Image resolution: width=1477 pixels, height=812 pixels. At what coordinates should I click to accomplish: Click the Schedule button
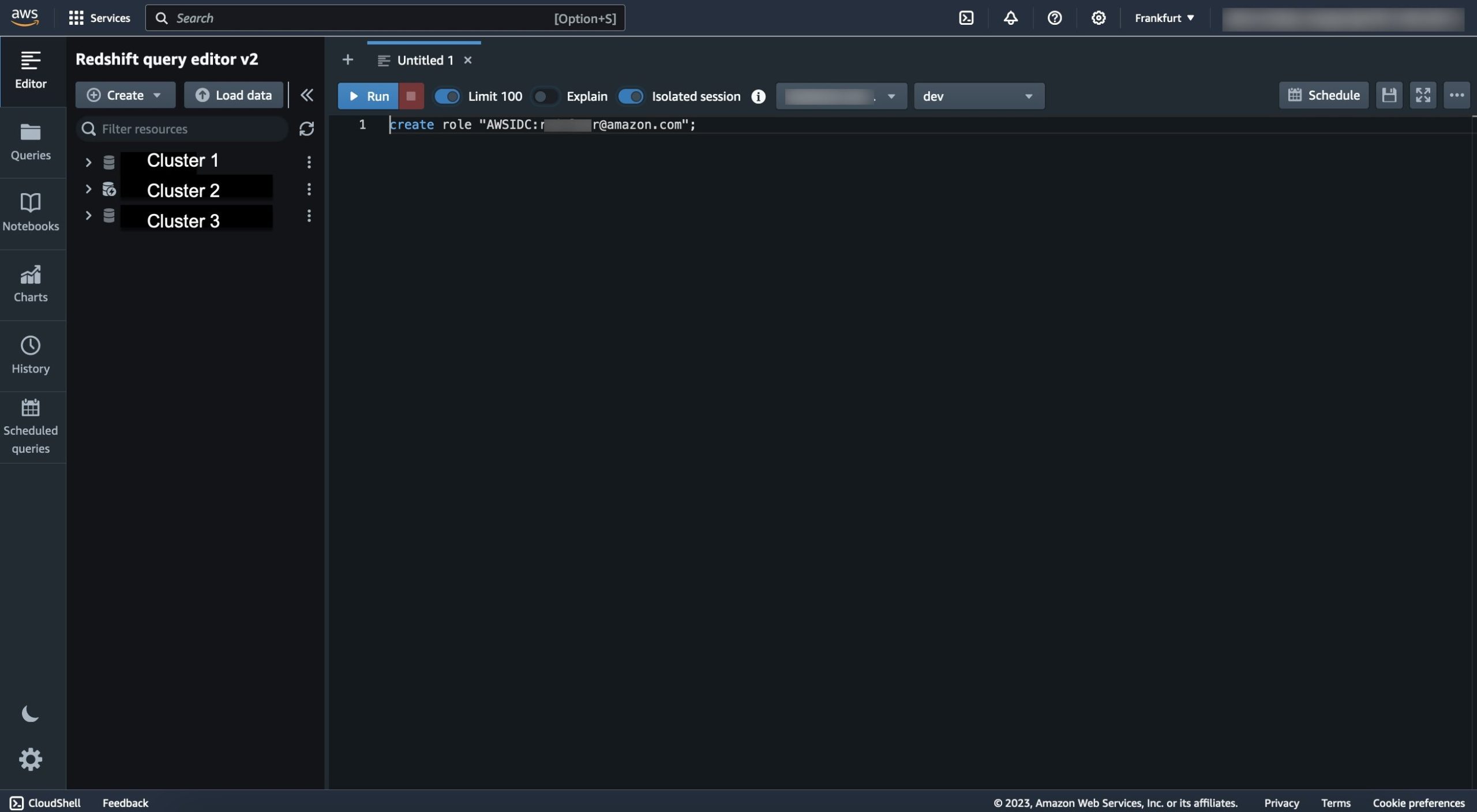1321,95
